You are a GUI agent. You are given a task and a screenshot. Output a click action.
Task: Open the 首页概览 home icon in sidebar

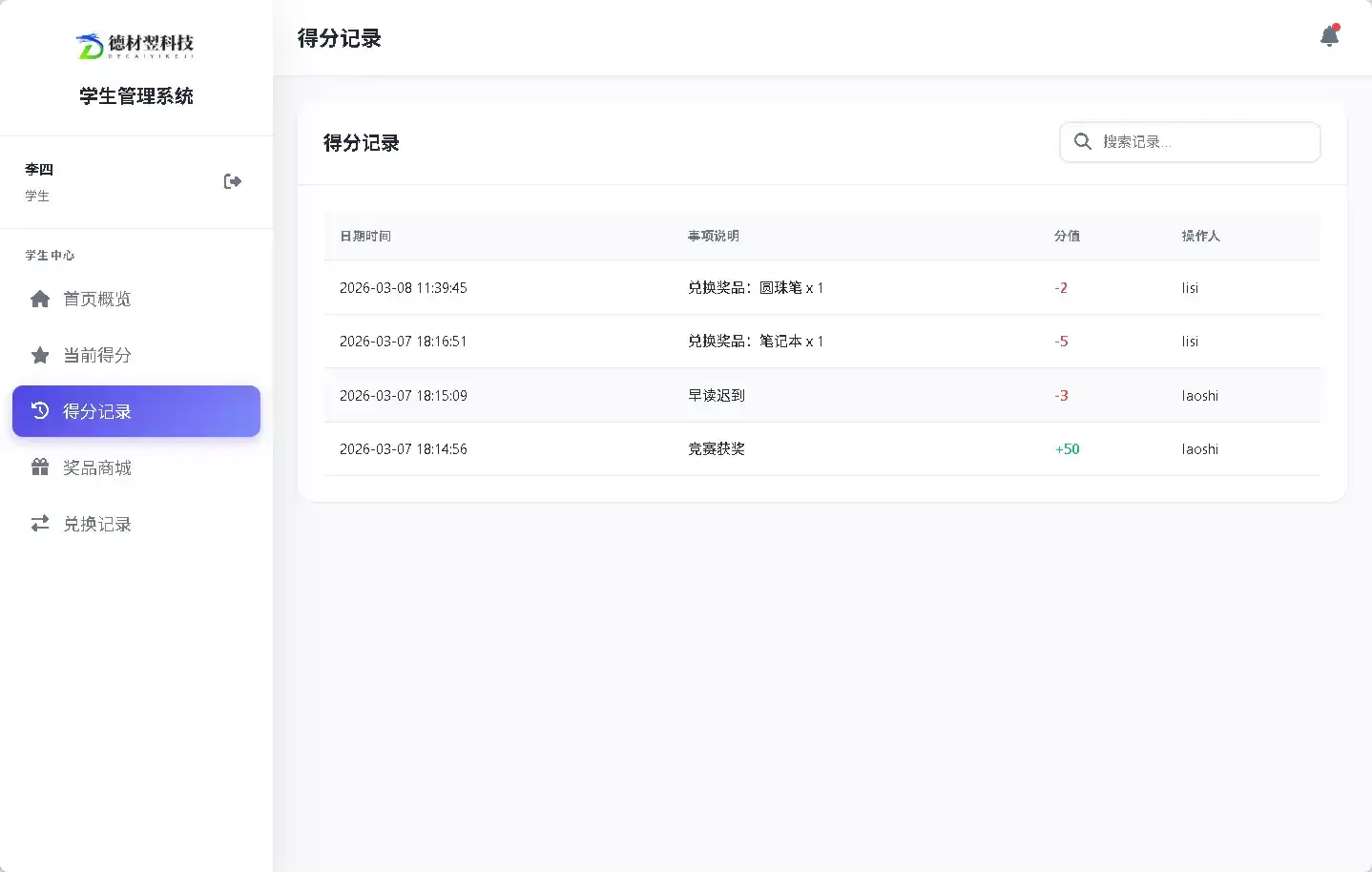pos(39,299)
